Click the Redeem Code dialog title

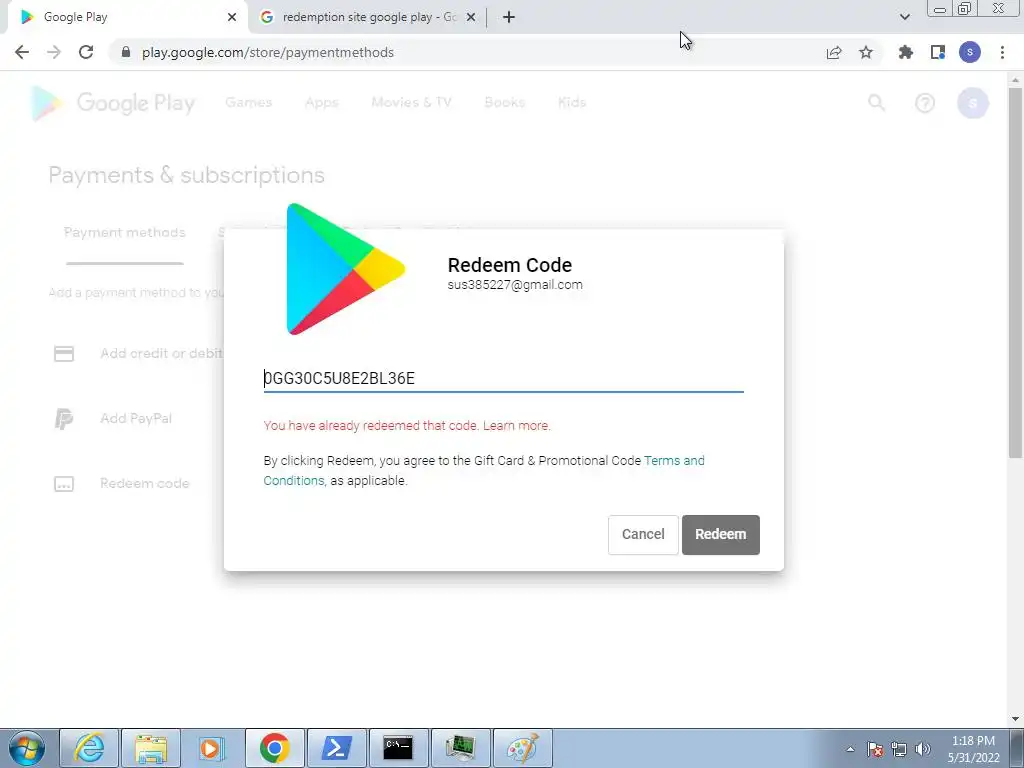point(509,264)
